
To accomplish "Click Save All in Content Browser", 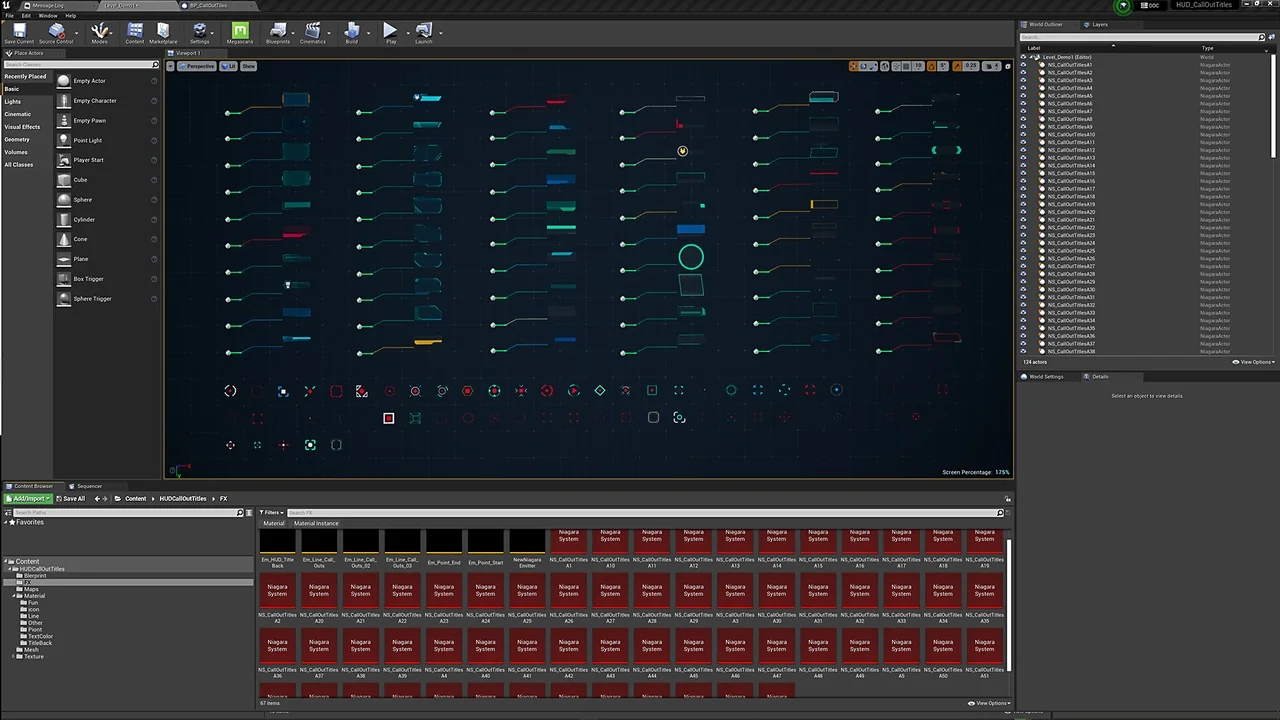I will pyautogui.click(x=71, y=498).
